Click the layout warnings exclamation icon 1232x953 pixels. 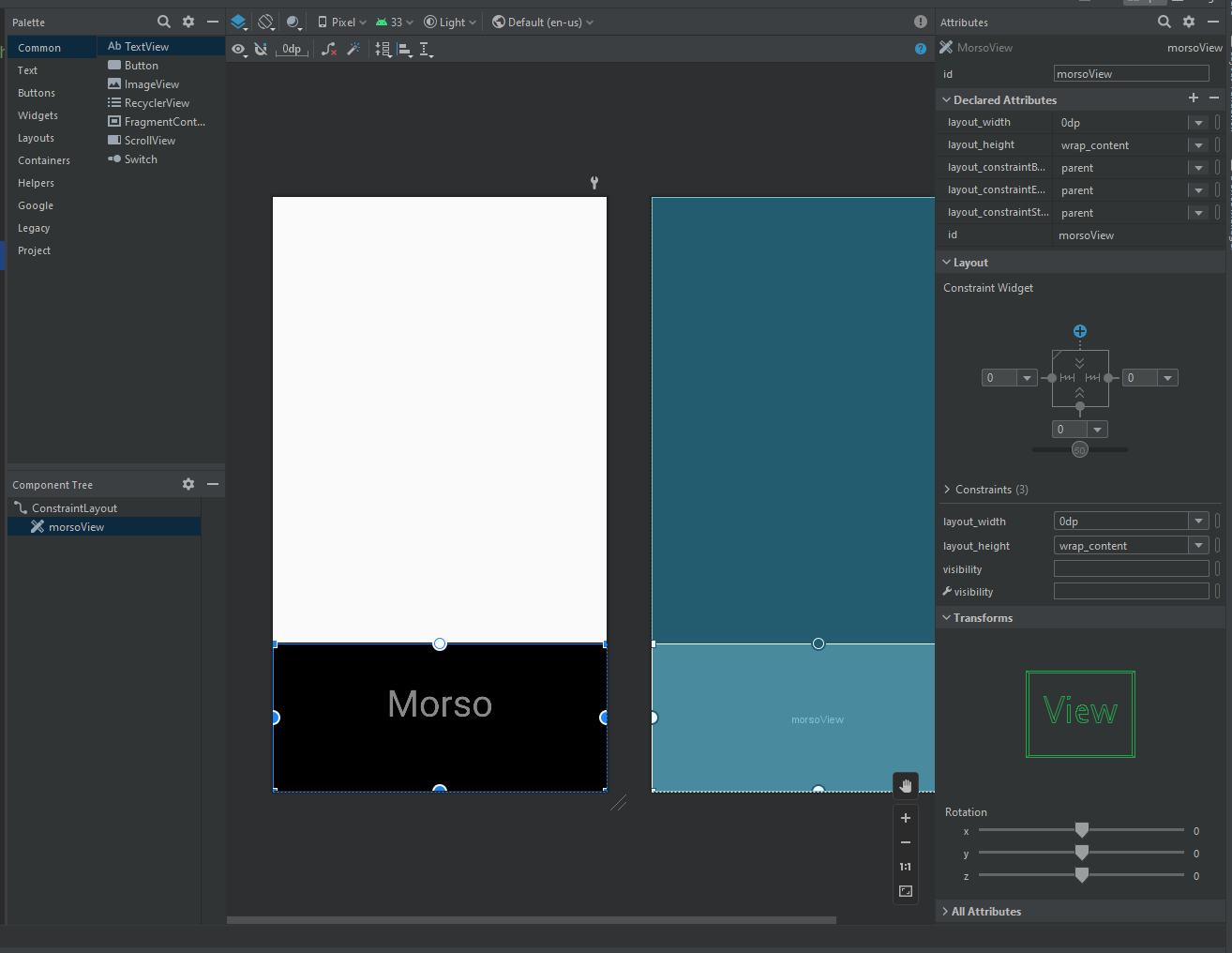tap(921, 22)
